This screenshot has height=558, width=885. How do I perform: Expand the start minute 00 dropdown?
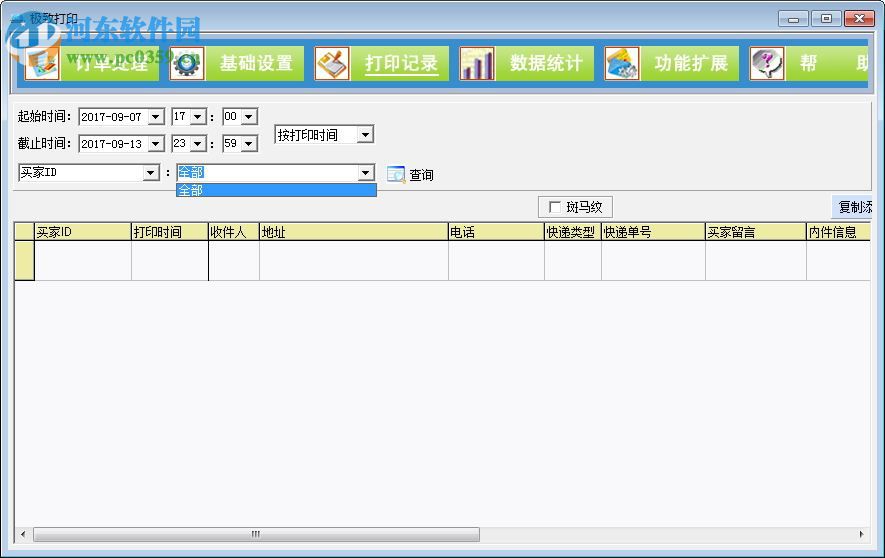[248, 117]
